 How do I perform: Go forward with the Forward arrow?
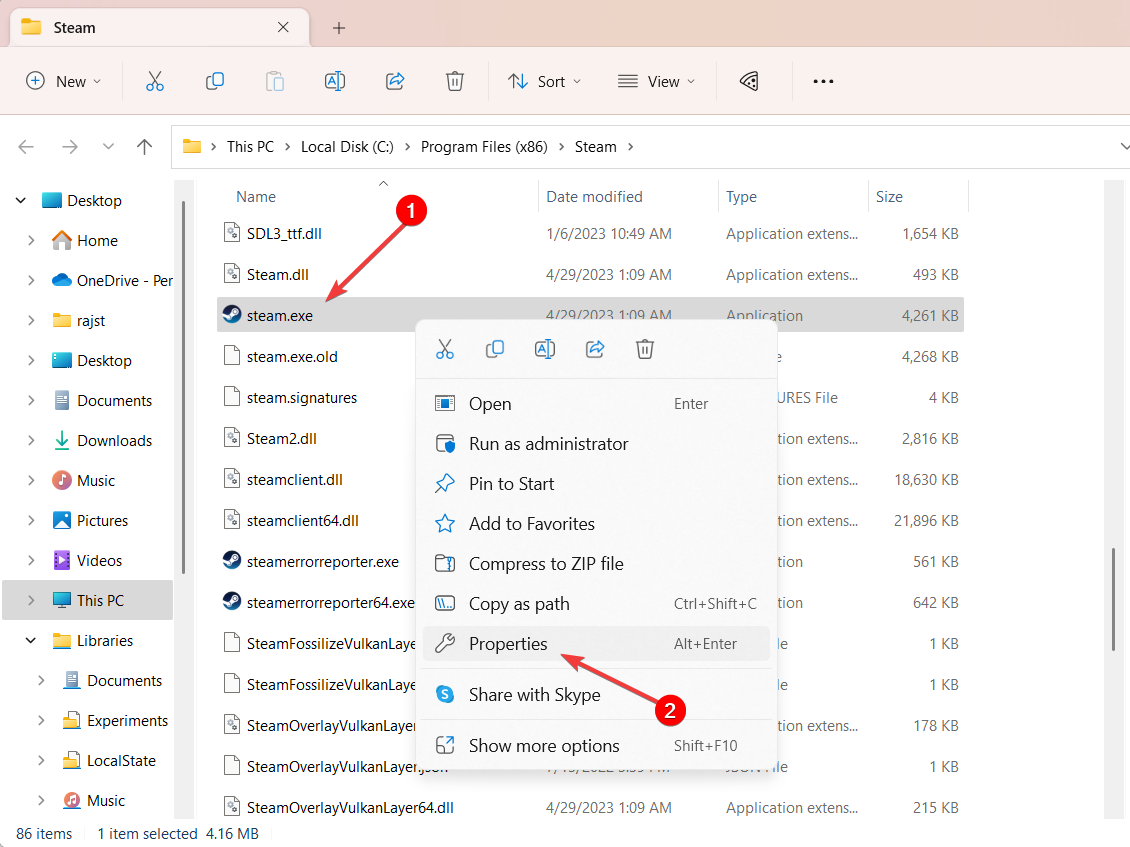tap(70, 147)
